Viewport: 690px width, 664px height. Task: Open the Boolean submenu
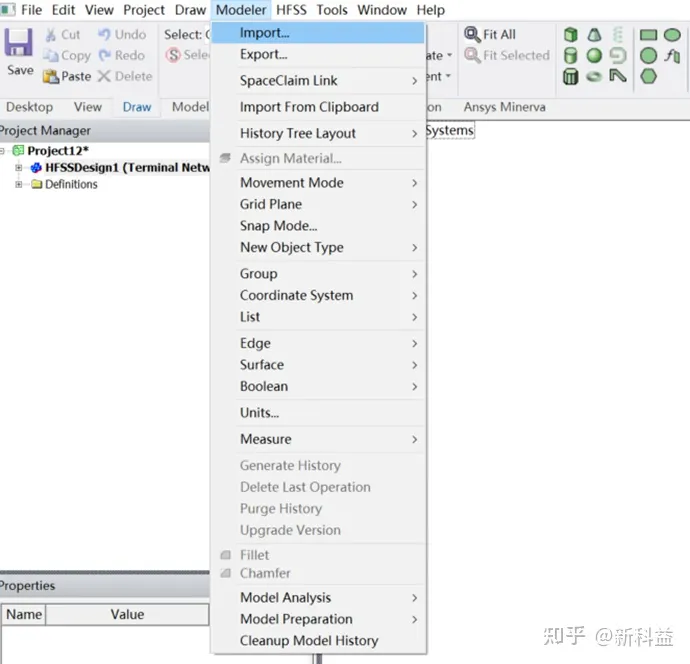pos(319,386)
